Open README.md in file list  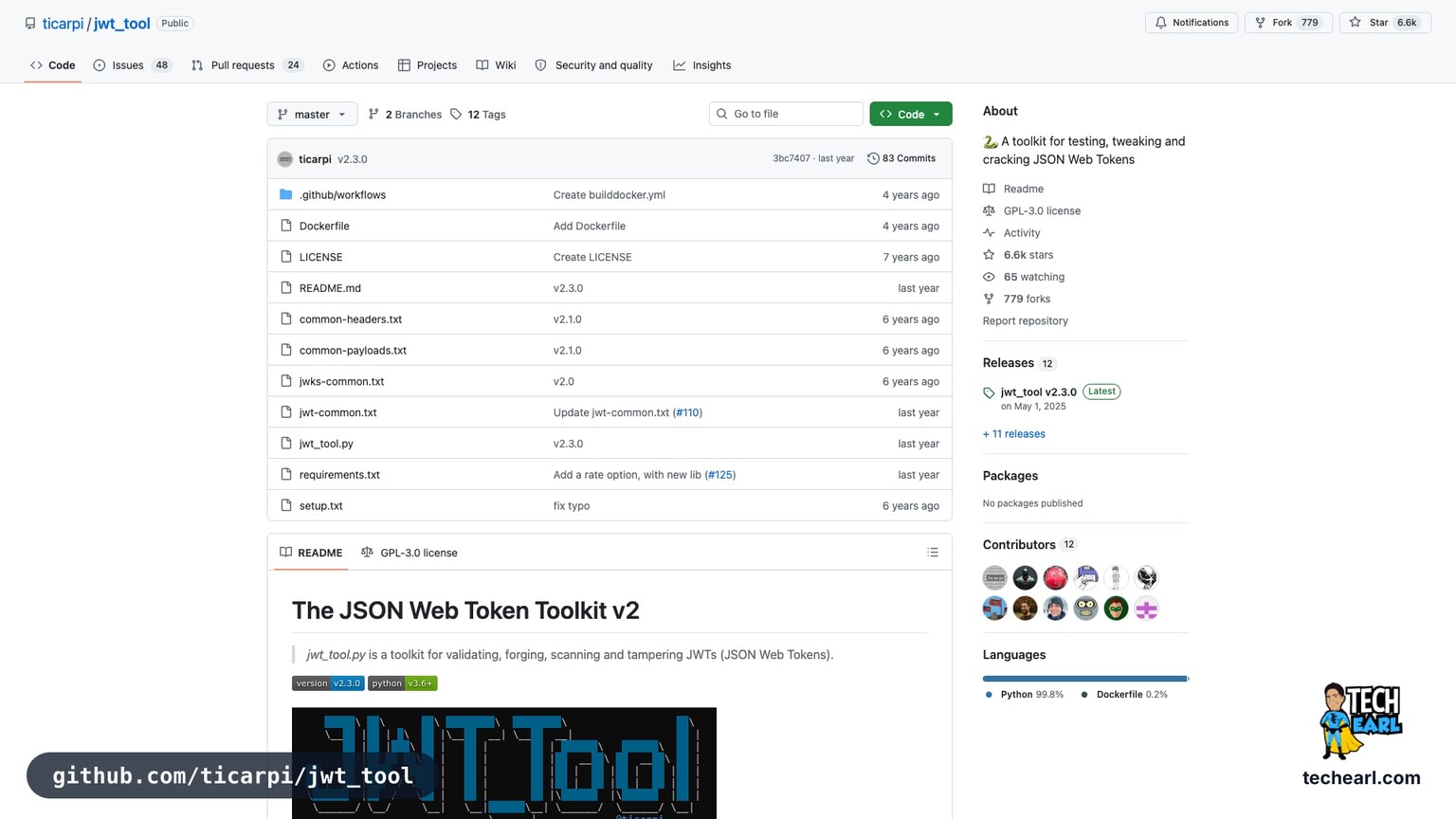(x=330, y=288)
